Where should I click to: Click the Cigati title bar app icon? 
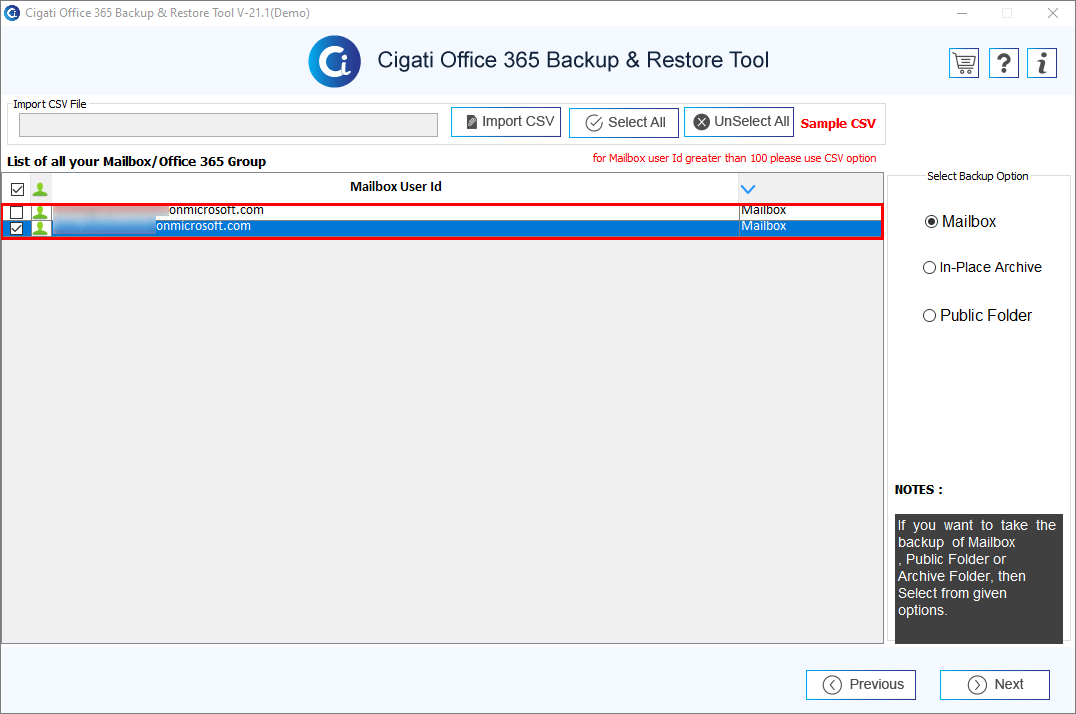[12, 12]
